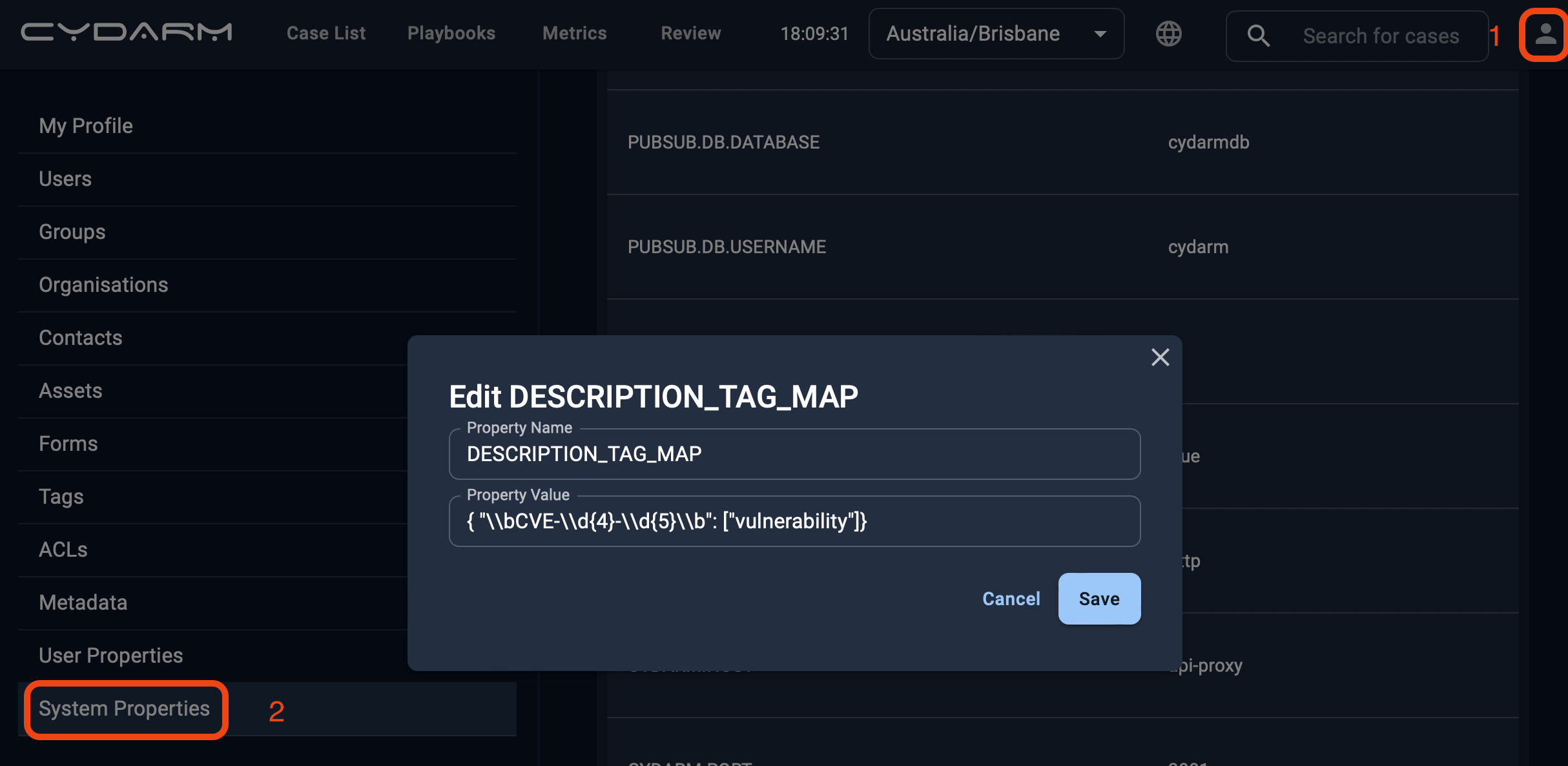Open the Review section
1568x766 pixels.
click(690, 34)
